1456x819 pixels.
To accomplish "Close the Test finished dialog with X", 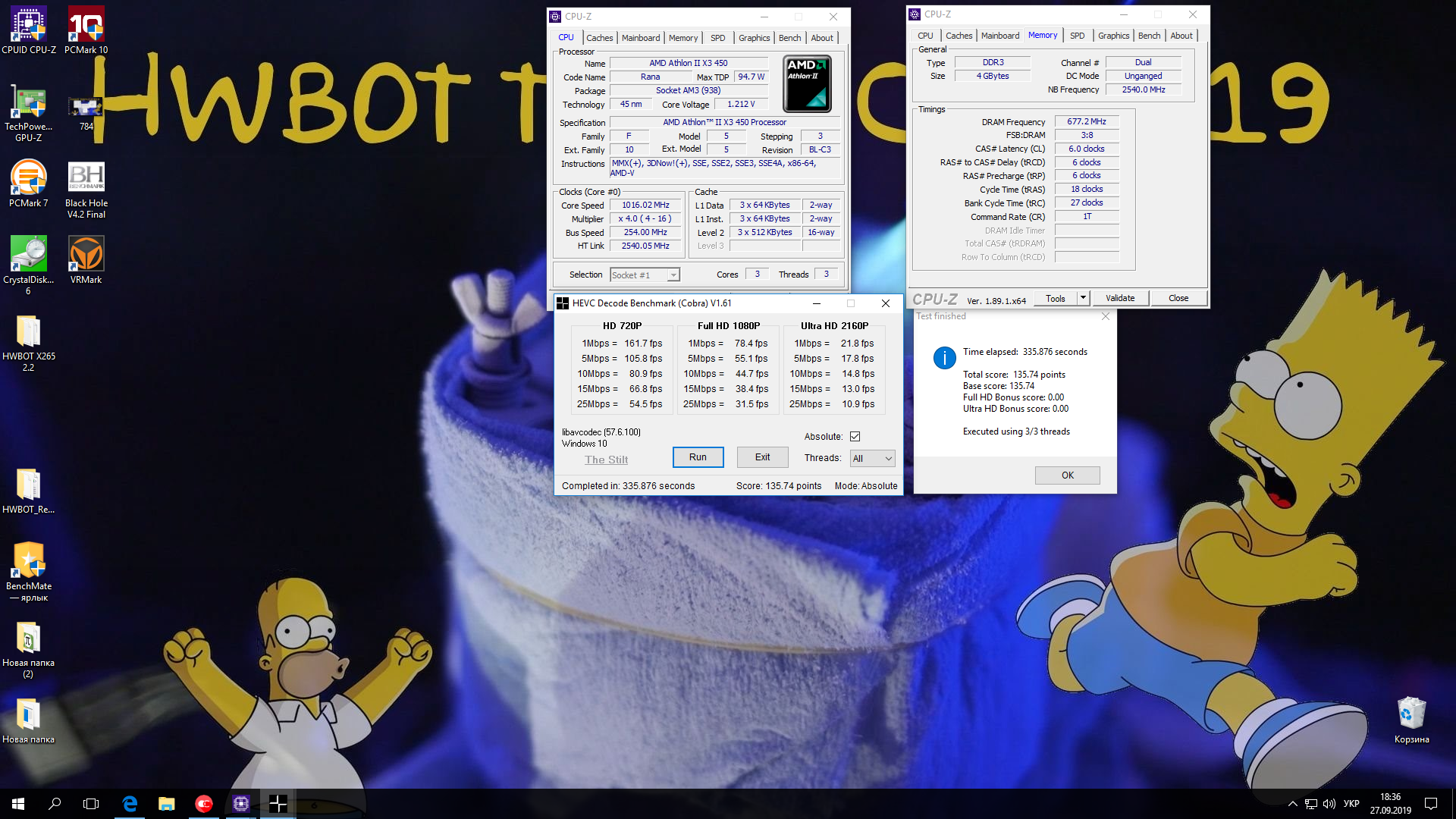I will click(1105, 316).
